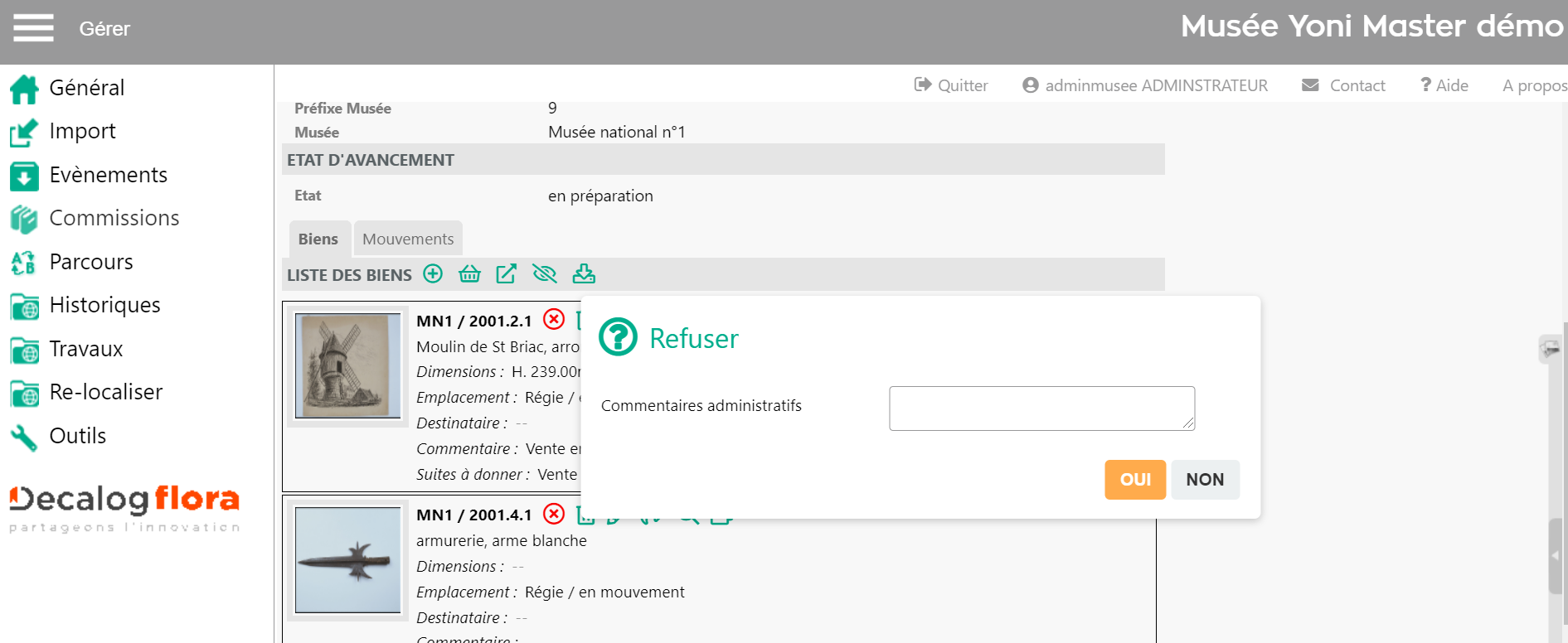Viewport: 1568px width, 643px height.
Task: Open the Contact link in top bar
Action: [x=1344, y=85]
